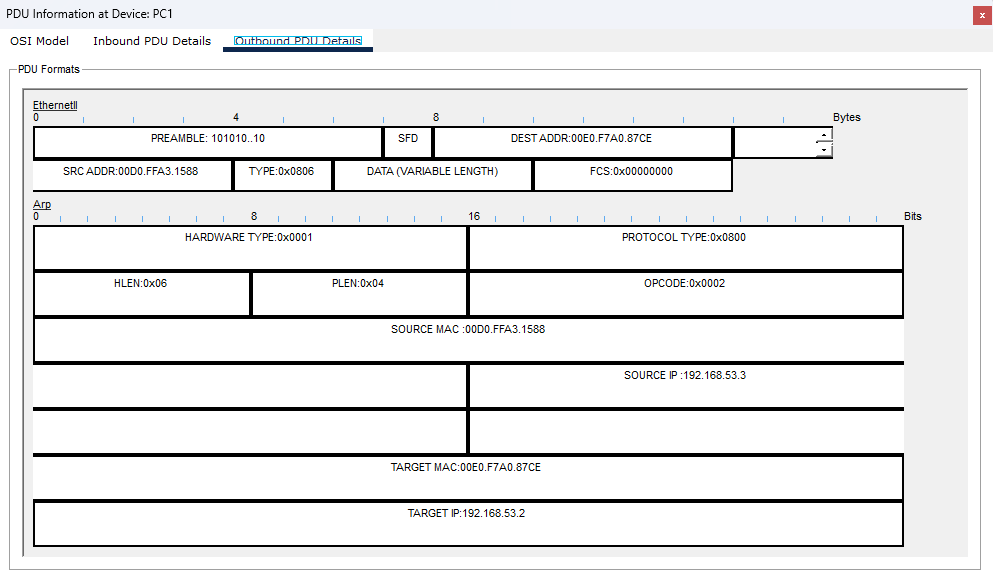Click the TYPE:0x0806 field

coord(282,175)
